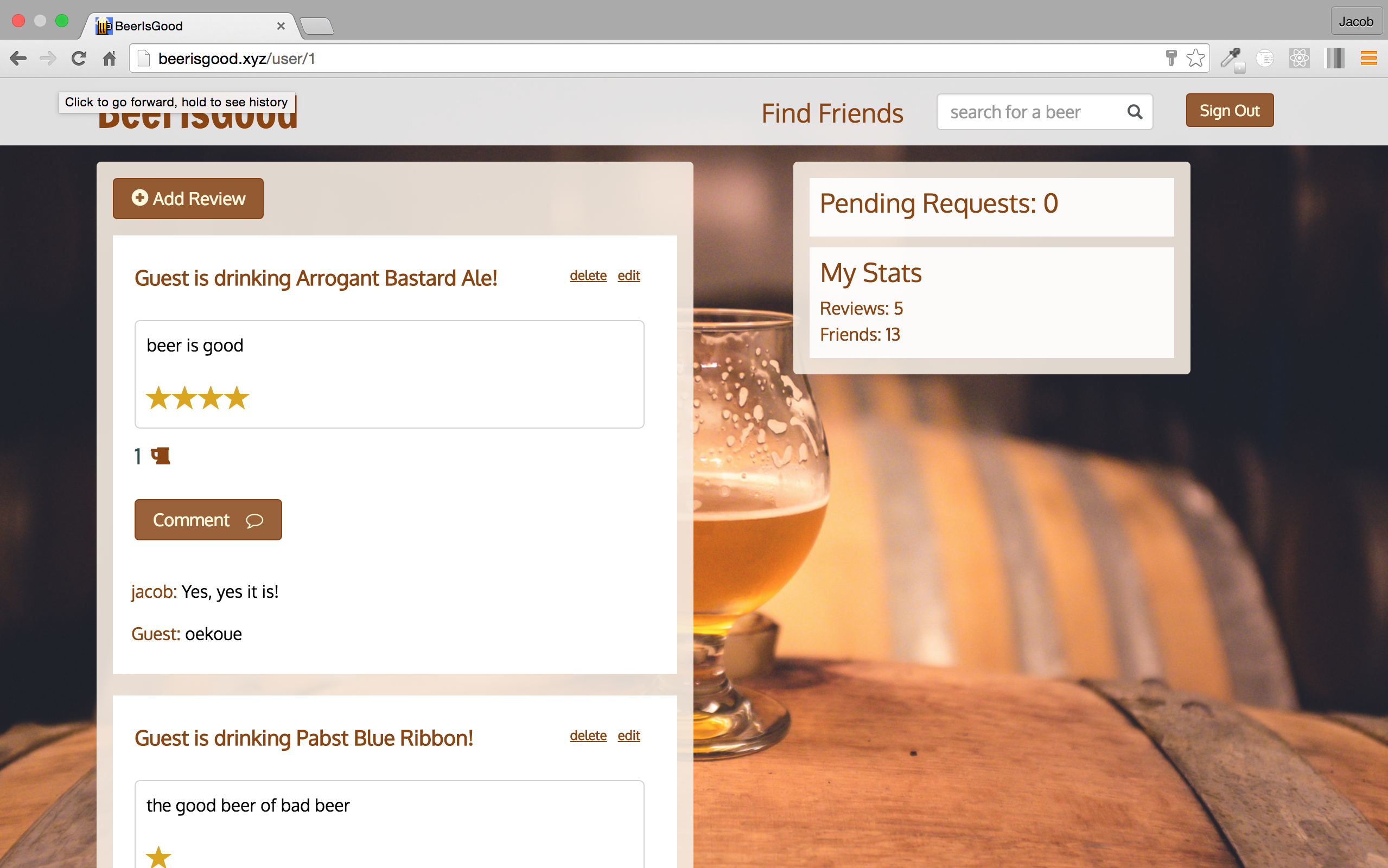Viewport: 1388px width, 868px height.
Task: Open the Find Friends page
Action: click(832, 112)
